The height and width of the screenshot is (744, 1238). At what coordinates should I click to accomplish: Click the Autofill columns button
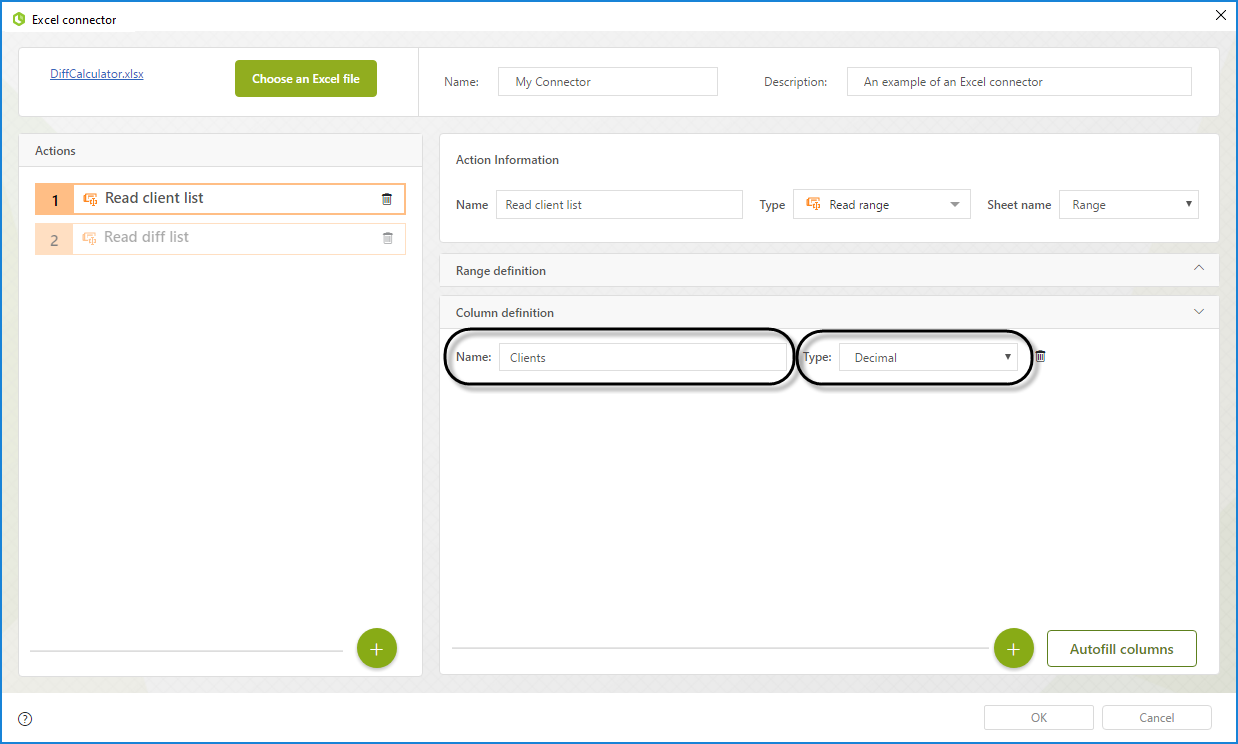(1121, 649)
